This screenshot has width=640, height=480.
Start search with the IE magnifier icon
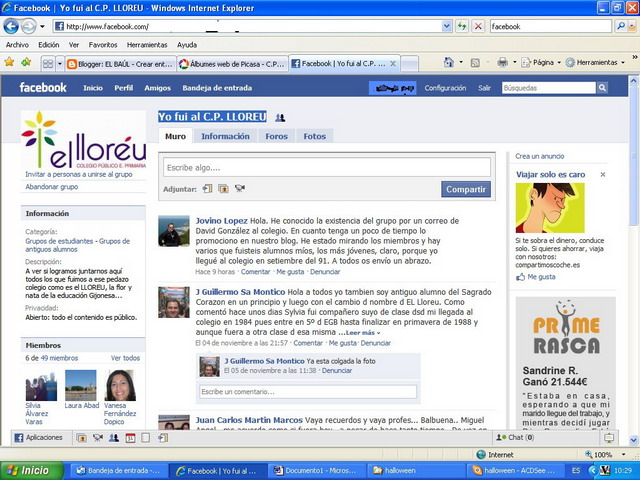621,27
